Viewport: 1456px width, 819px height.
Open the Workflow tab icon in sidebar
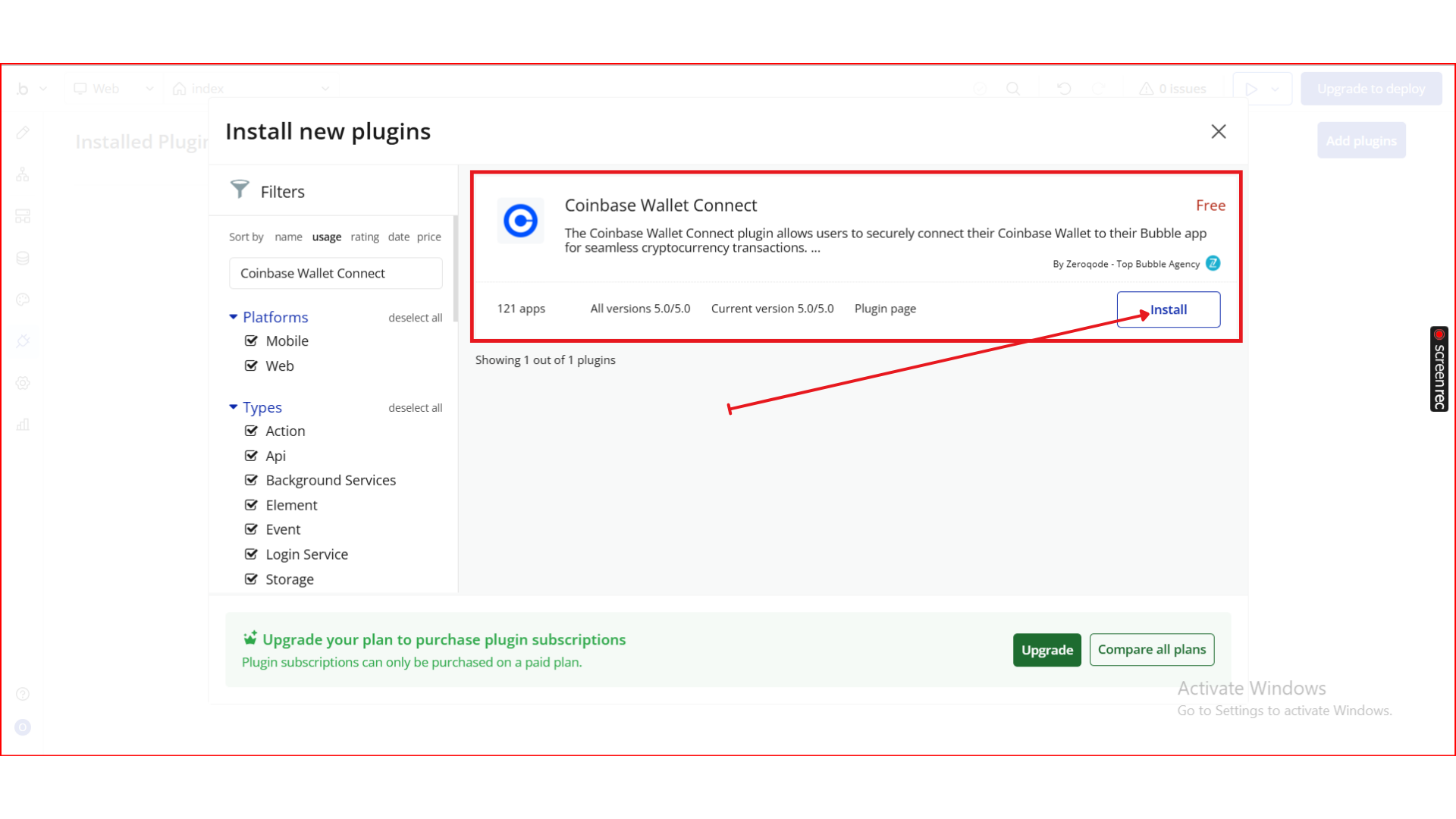point(23,174)
